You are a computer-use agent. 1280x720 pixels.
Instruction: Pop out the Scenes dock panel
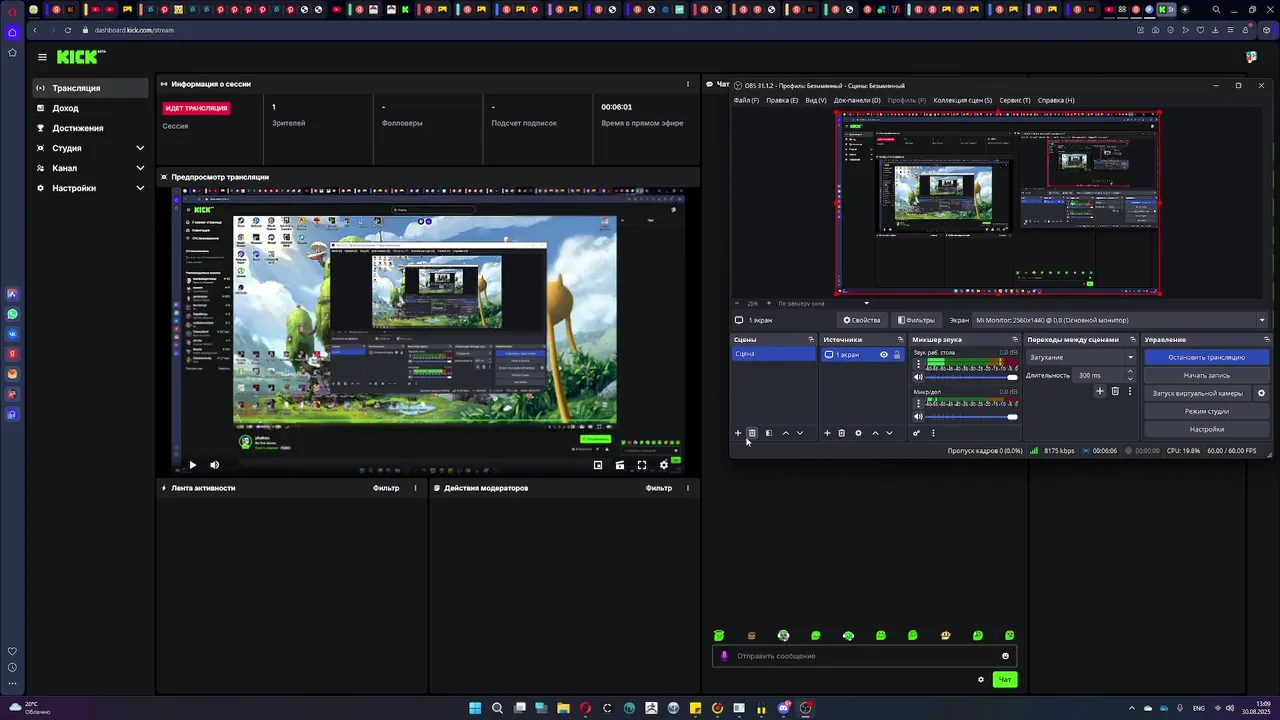pos(811,340)
